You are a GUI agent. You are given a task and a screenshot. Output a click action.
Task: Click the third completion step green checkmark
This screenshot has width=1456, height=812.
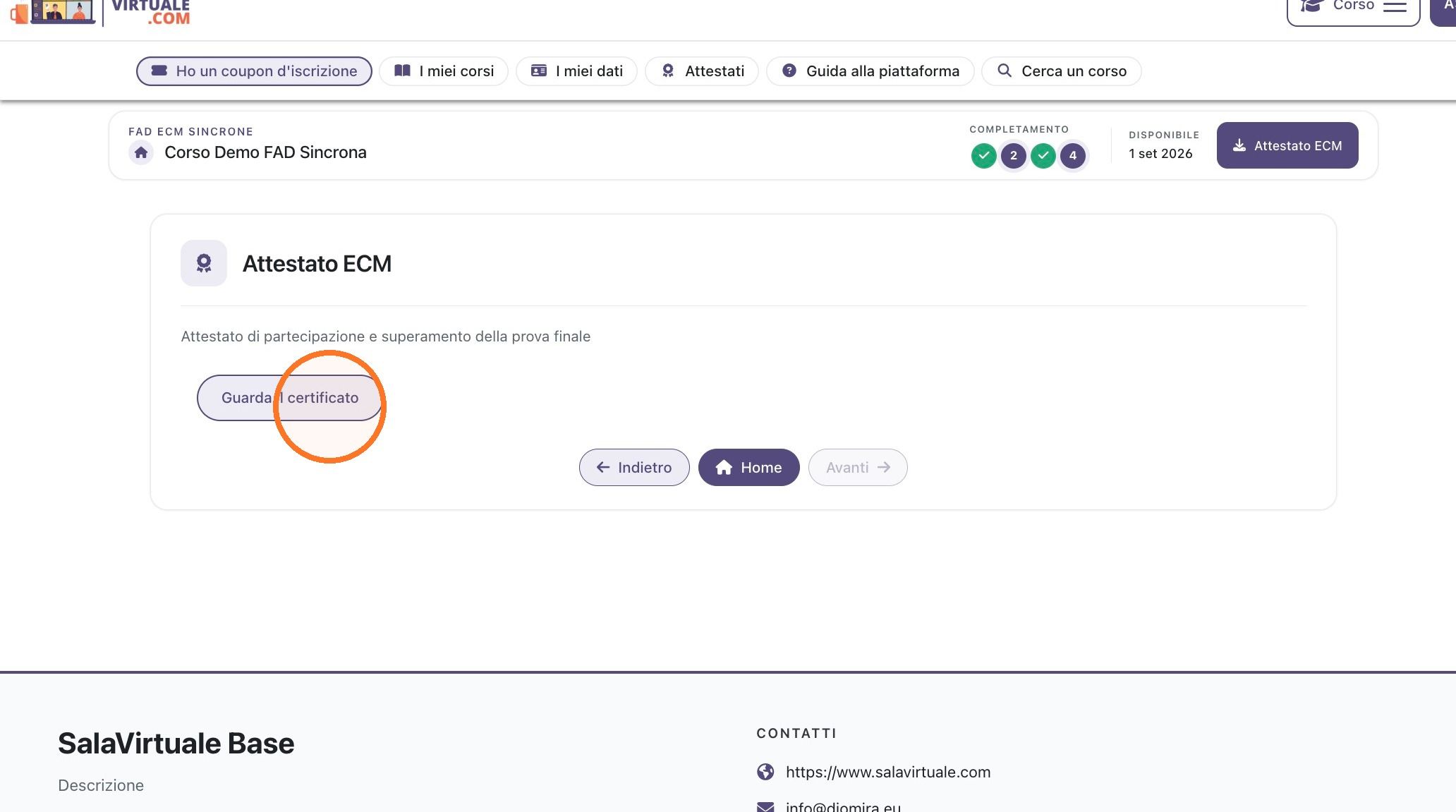pos(1043,156)
